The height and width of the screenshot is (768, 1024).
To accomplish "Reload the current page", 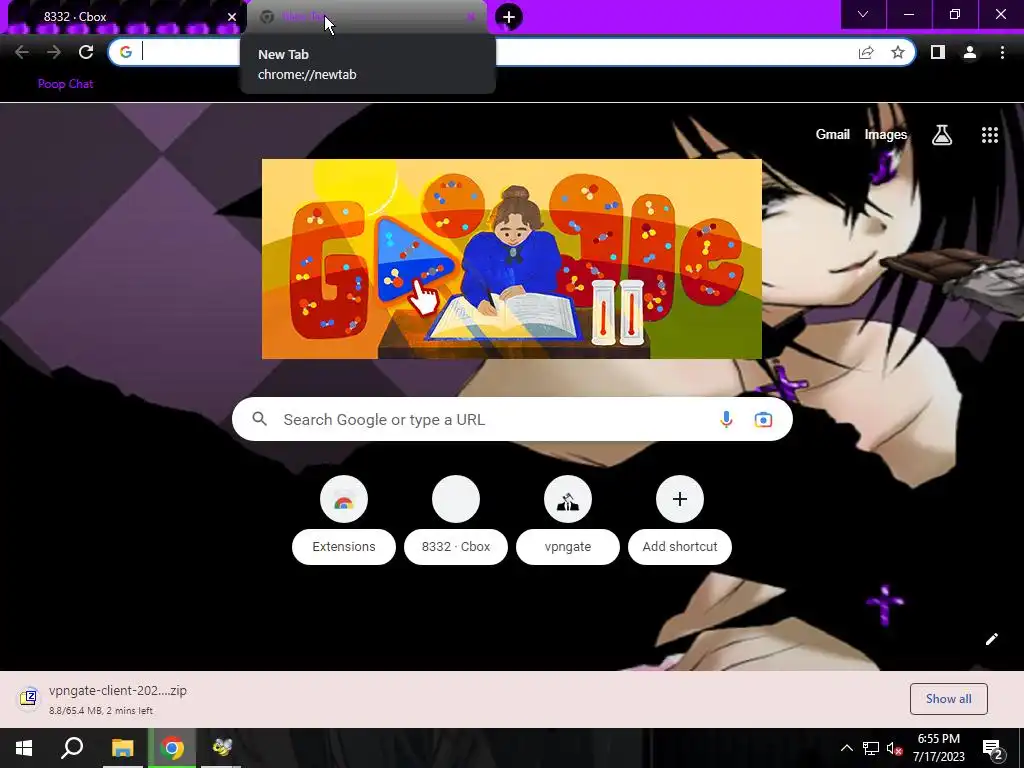I will coord(86,52).
